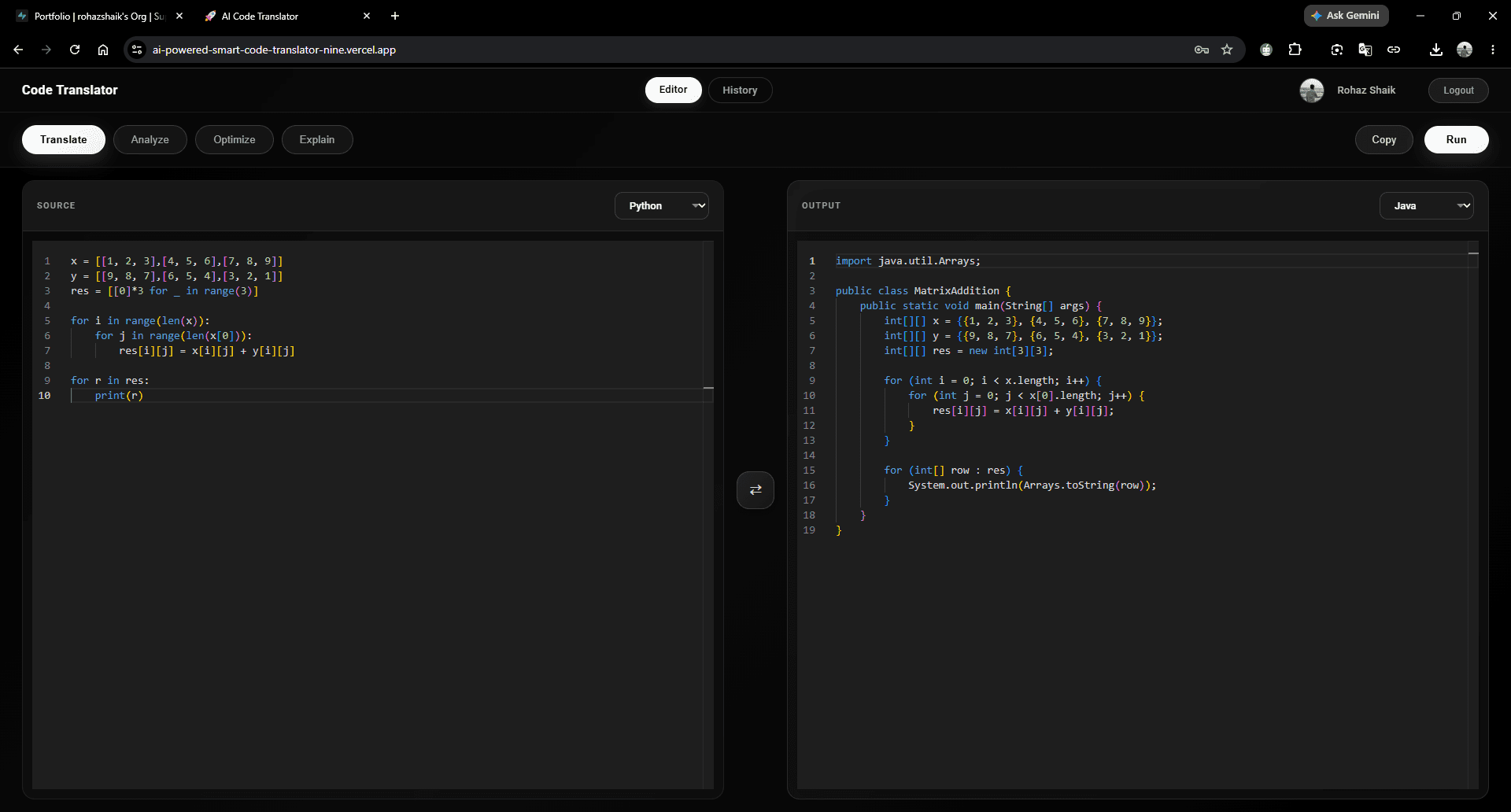Image resolution: width=1511 pixels, height=812 pixels.
Task: Click output line 'int[][] res = new int[3][3];'
Action: point(968,350)
